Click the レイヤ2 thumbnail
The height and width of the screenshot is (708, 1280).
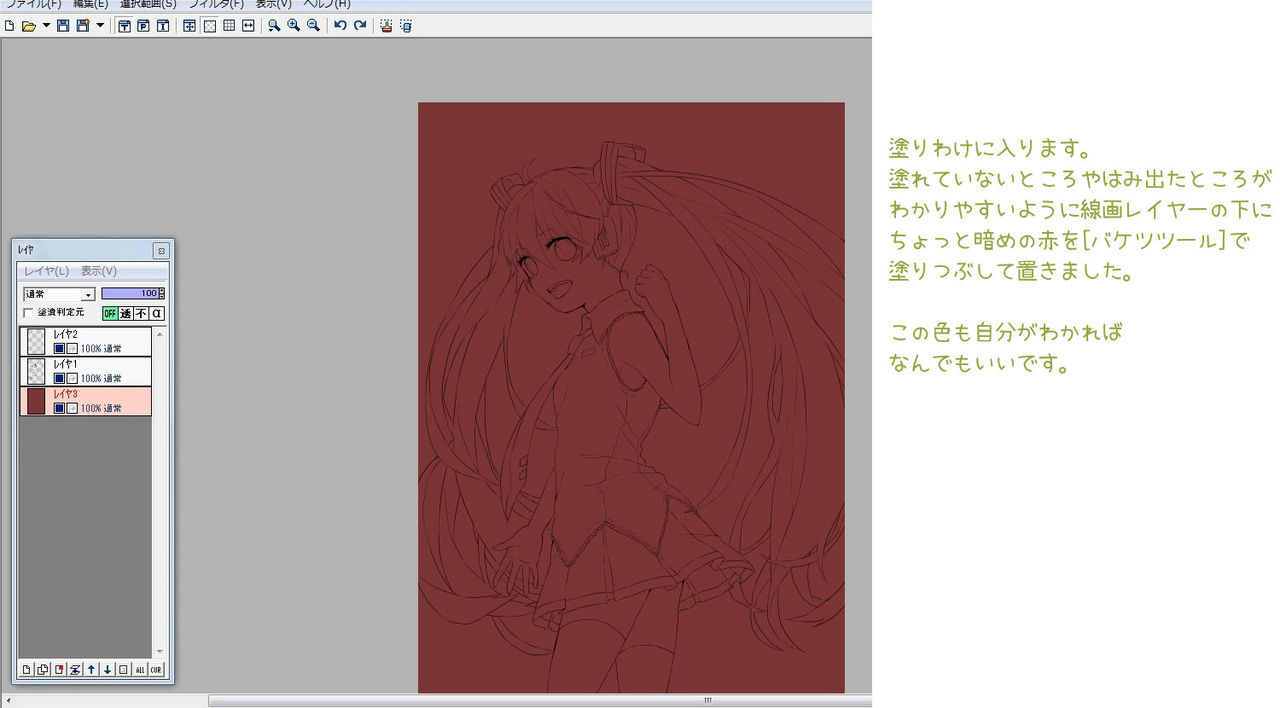pos(36,341)
